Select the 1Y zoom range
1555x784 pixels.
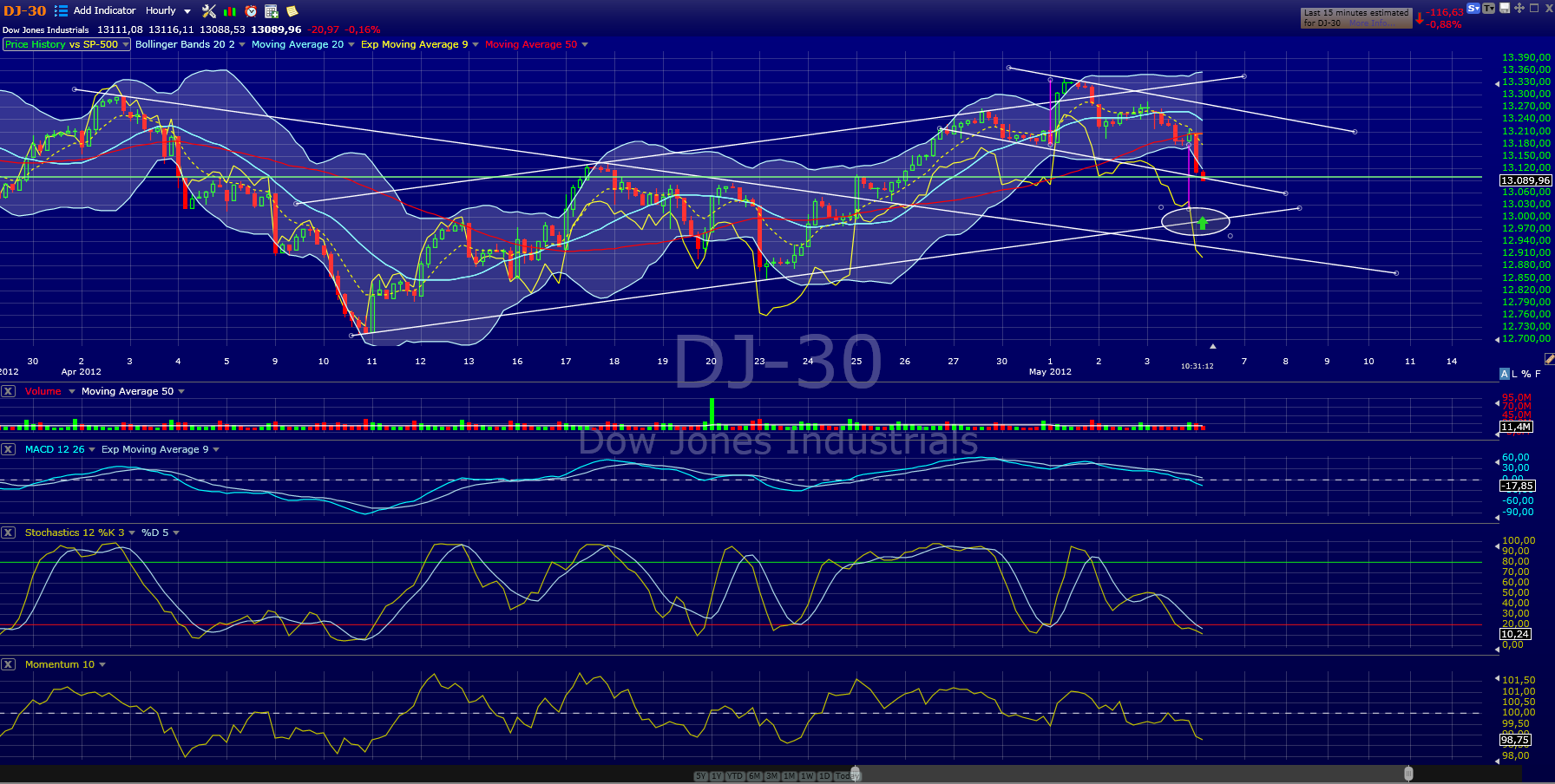[717, 776]
